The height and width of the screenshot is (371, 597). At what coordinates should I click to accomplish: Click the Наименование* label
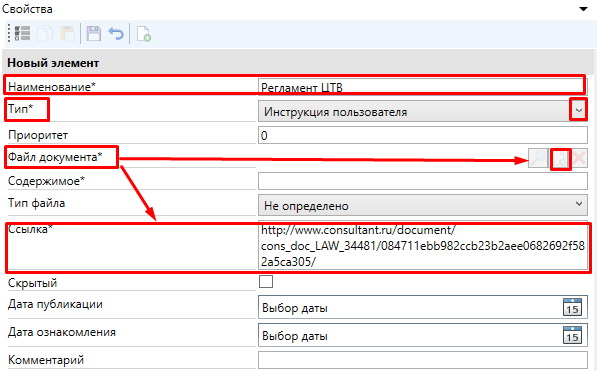coord(52,86)
